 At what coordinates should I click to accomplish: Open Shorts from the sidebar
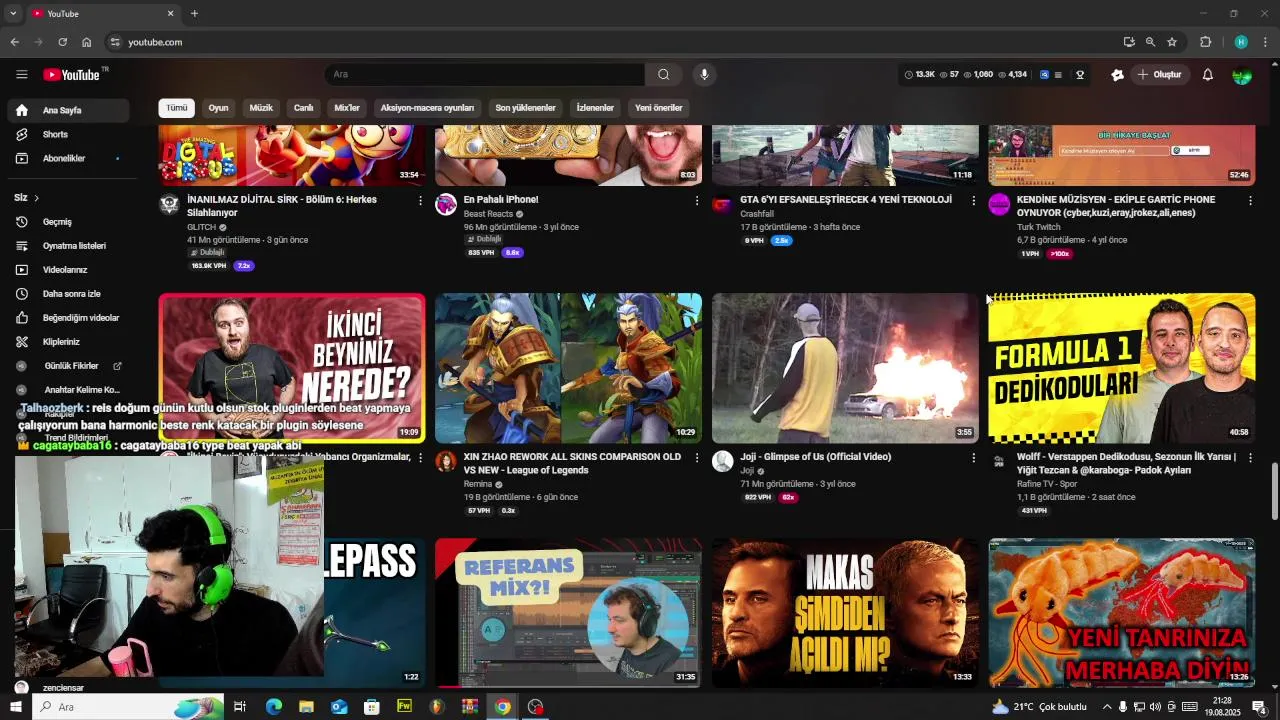tap(68, 134)
